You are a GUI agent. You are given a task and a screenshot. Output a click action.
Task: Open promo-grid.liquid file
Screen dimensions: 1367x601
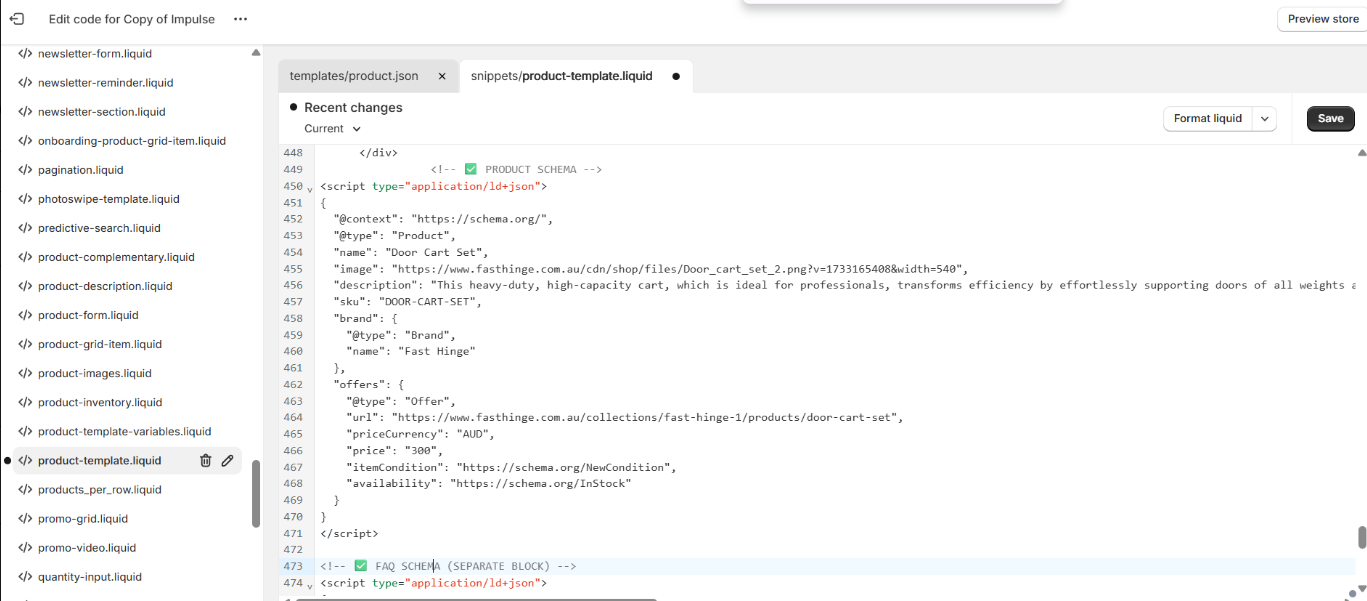click(83, 519)
